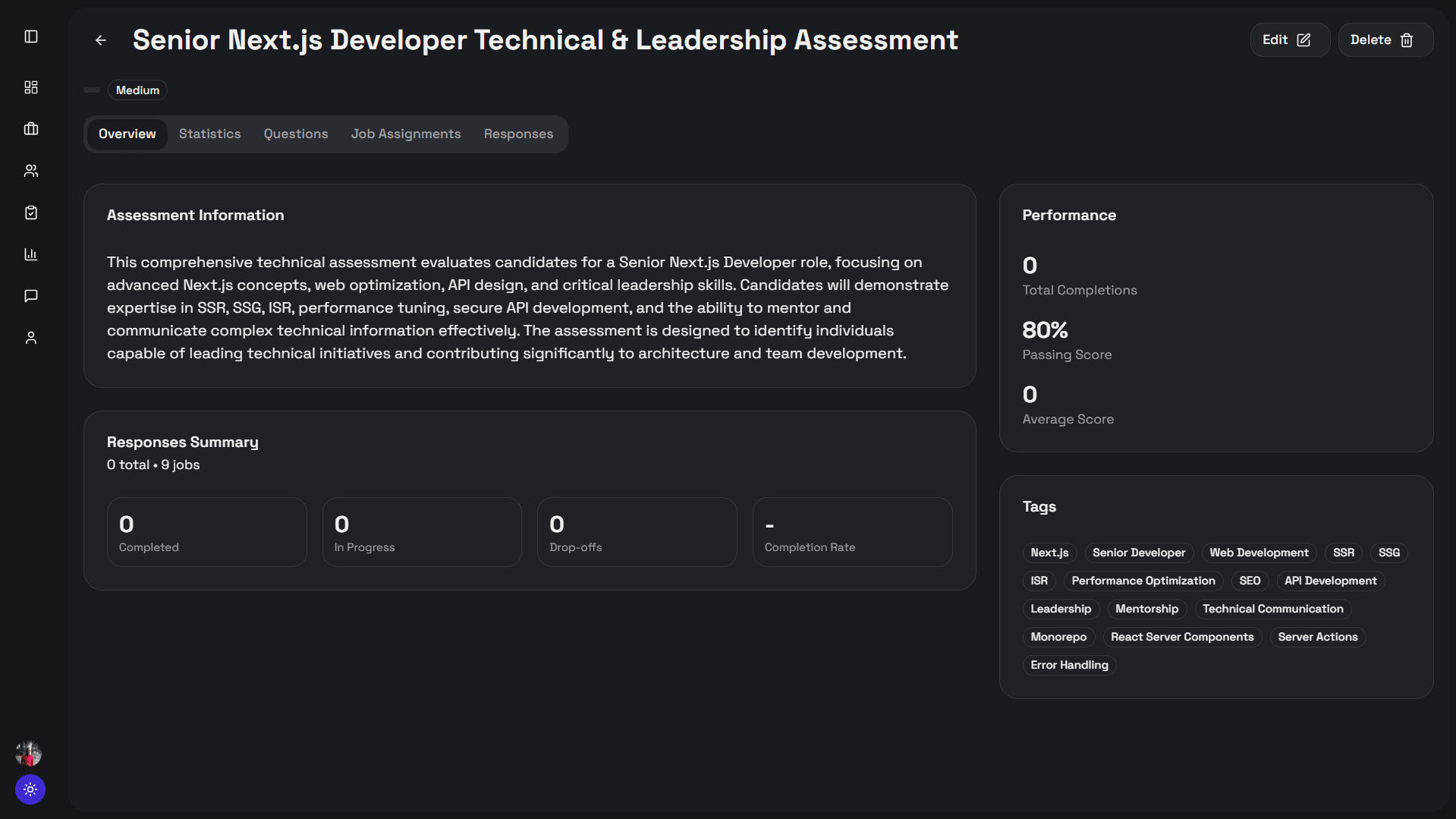The image size is (1456, 819).
Task: Select the Responses tab
Action: pyautogui.click(x=518, y=134)
